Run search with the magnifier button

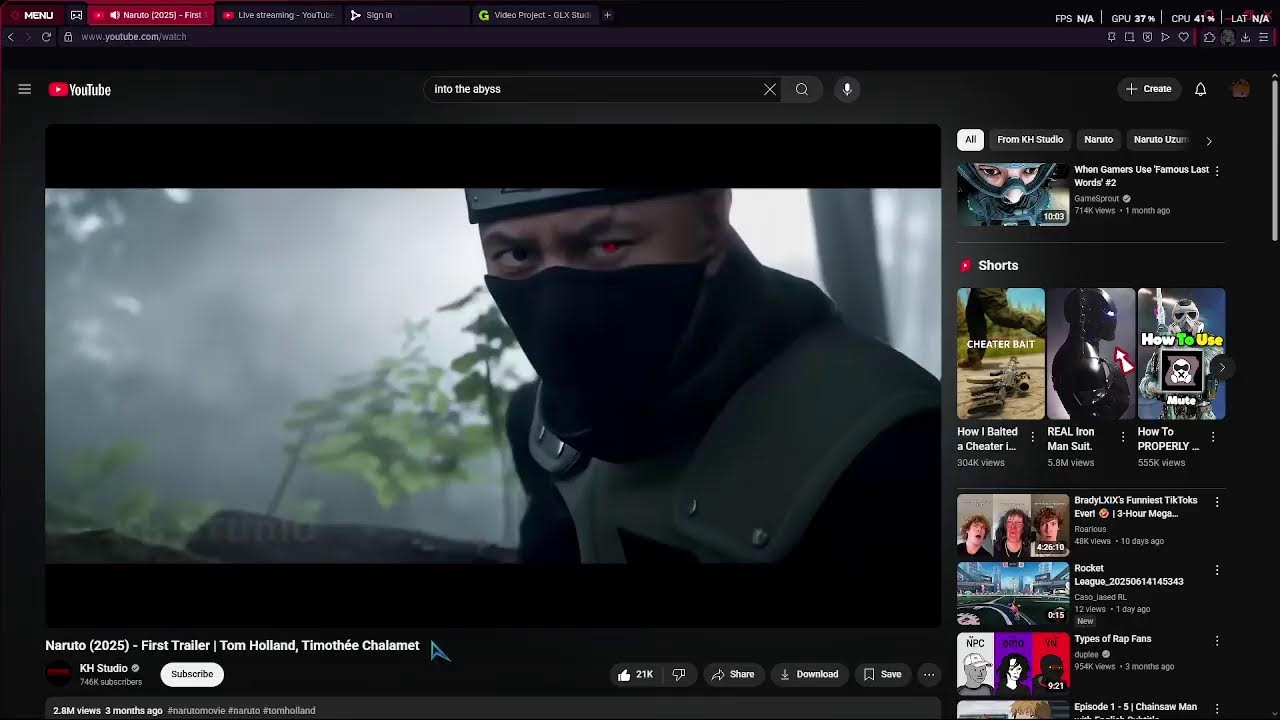point(802,89)
